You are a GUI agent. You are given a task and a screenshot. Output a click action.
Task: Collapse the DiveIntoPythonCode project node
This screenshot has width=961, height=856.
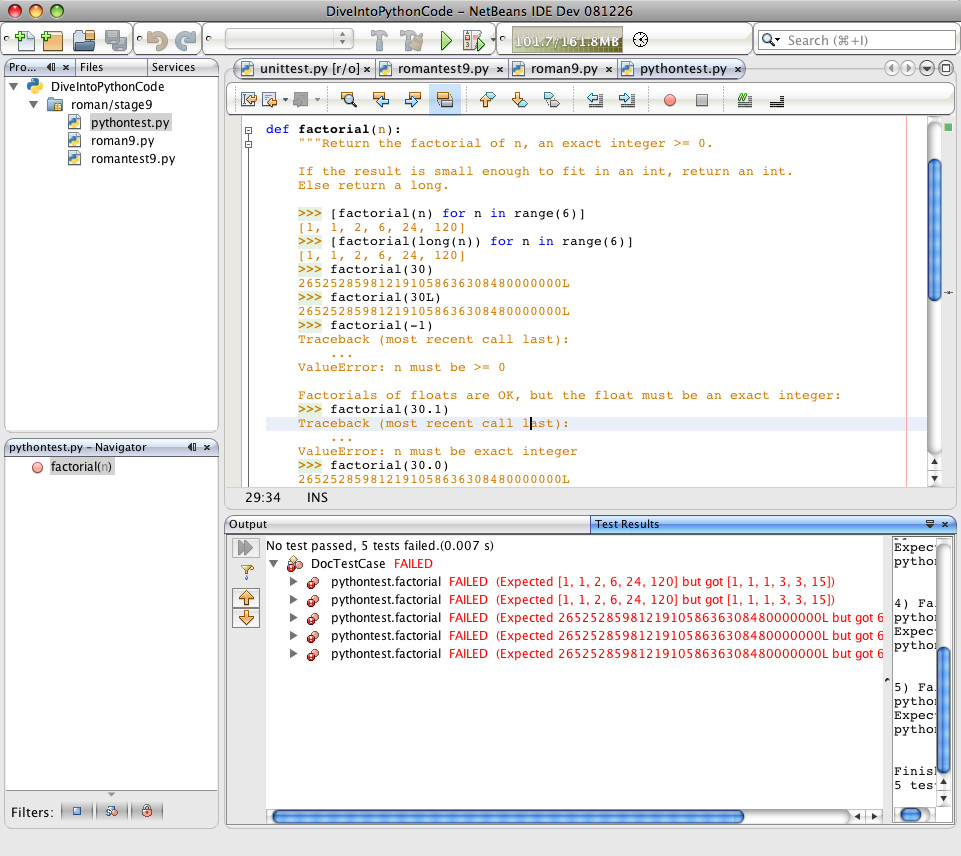(x=13, y=86)
